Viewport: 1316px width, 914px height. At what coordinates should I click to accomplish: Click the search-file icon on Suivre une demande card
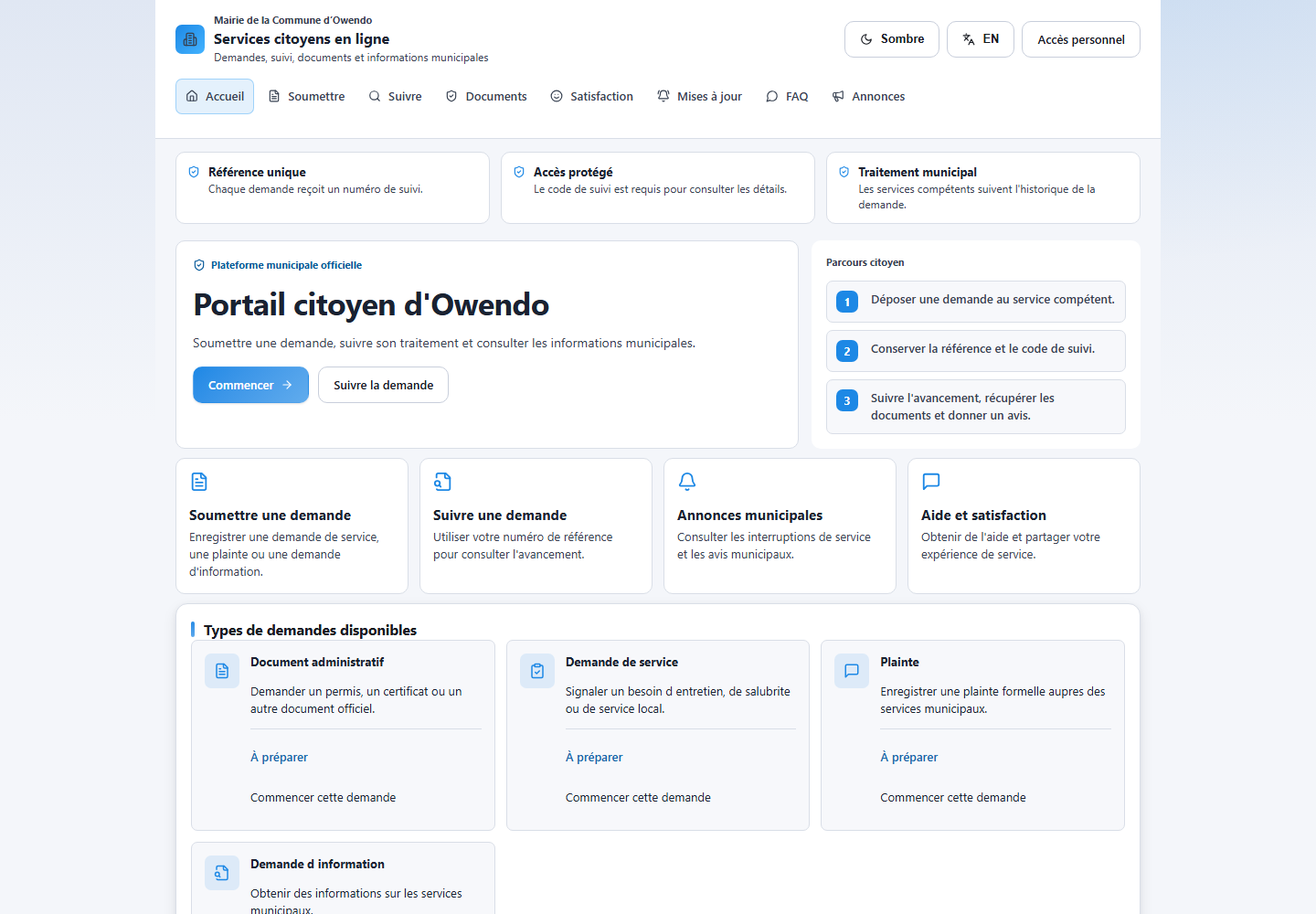point(443,482)
